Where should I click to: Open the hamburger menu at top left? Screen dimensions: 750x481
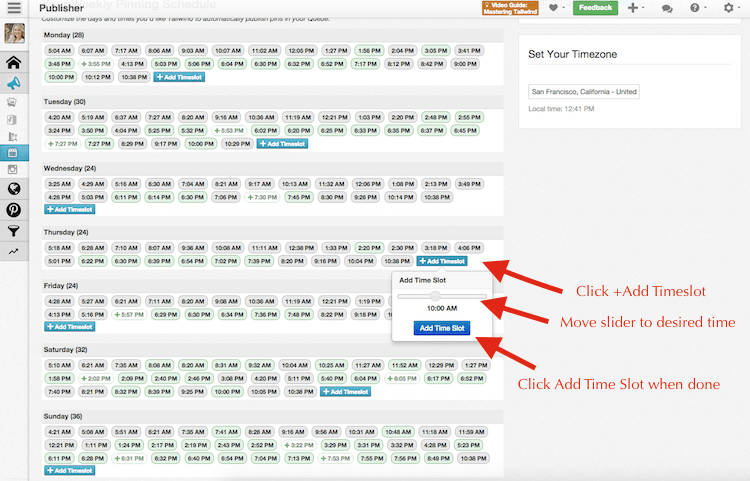[14, 8]
